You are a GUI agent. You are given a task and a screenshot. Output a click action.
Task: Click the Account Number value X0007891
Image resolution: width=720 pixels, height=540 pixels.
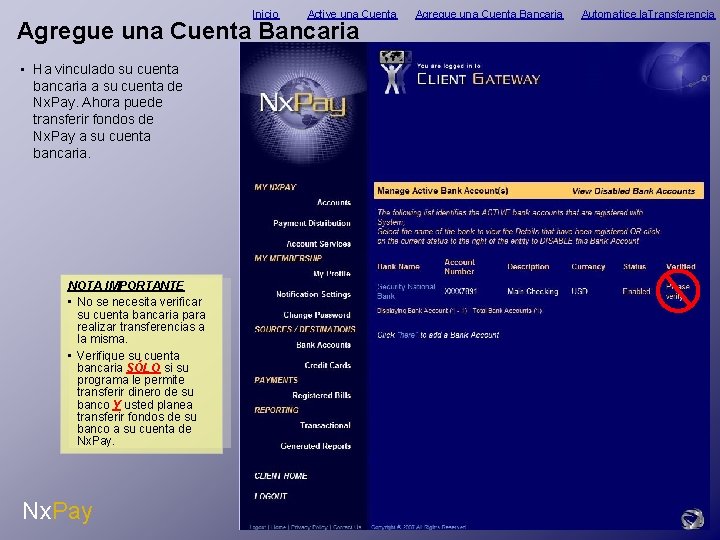pos(461,291)
